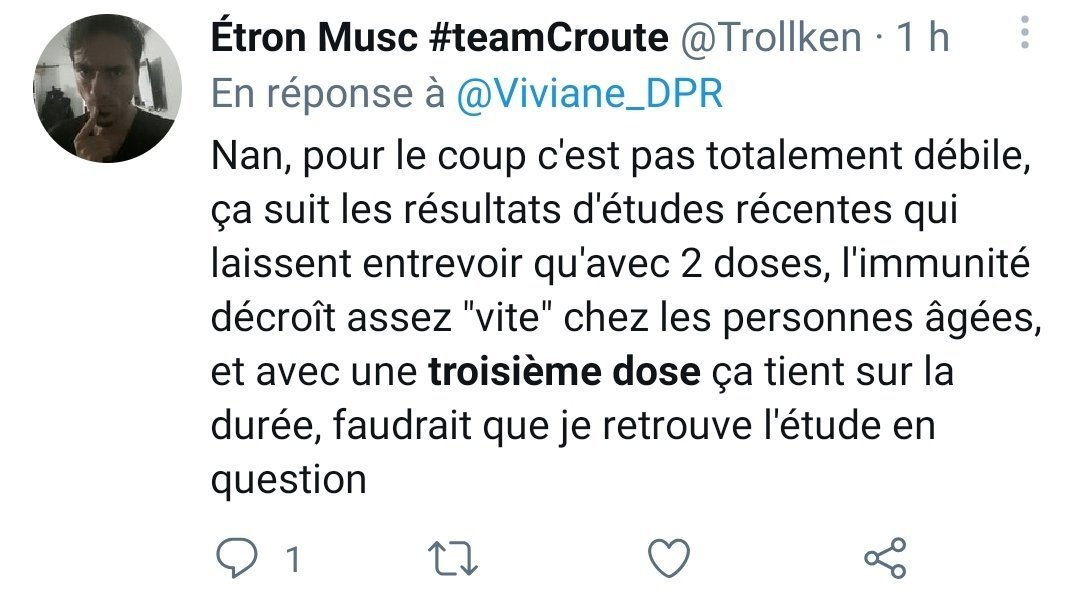Open the author's profile picture

coord(107,88)
